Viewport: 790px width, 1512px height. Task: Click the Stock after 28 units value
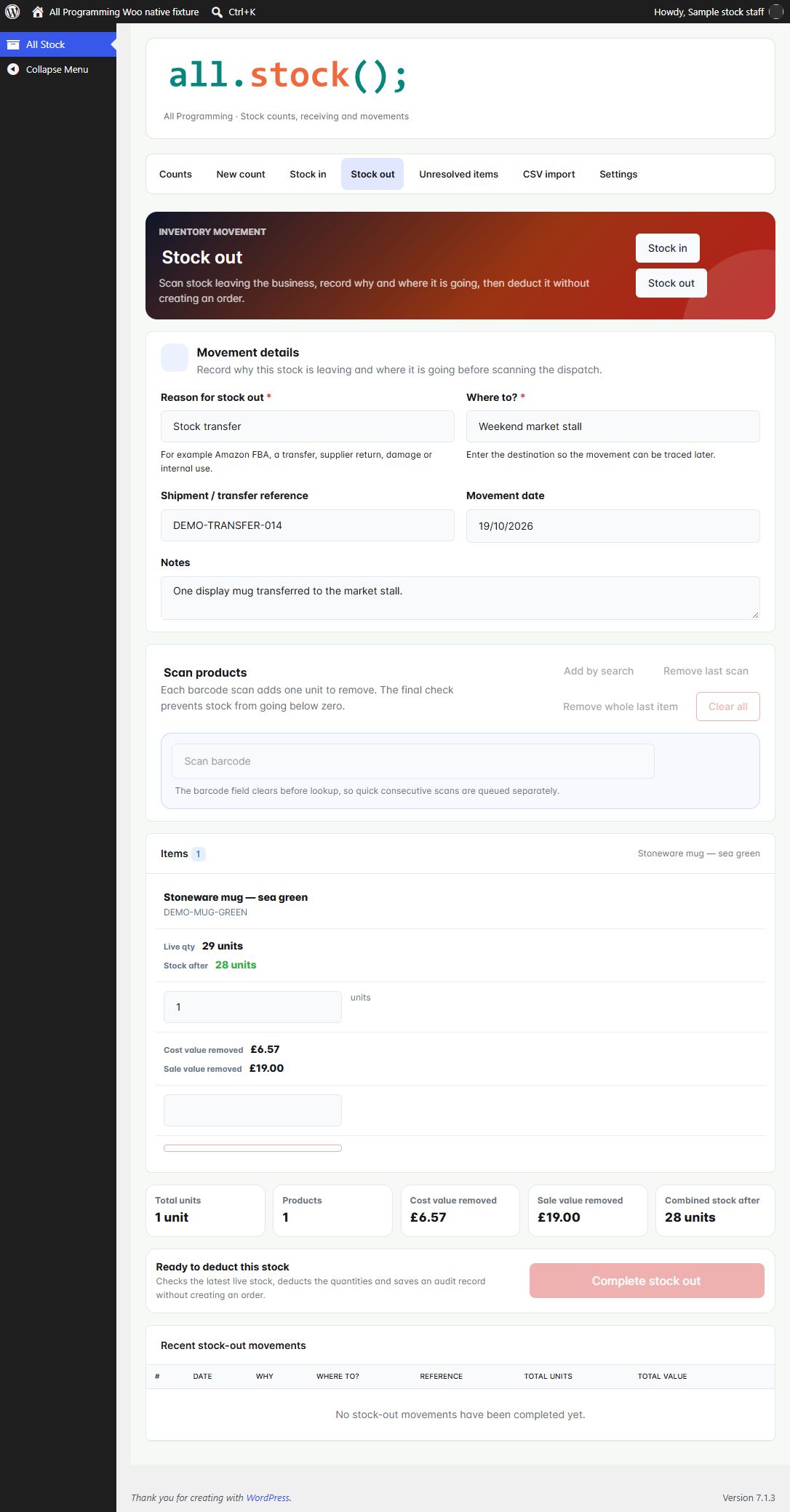[236, 965]
